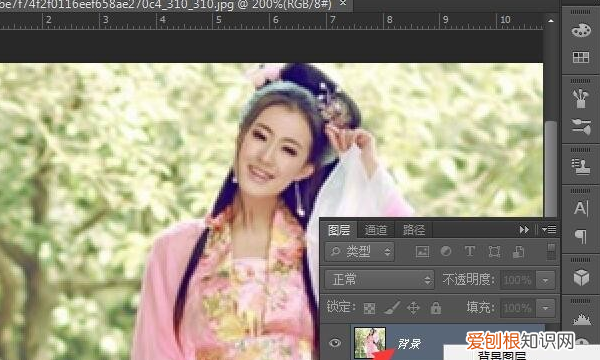Lock all padlock icon
Image resolution: width=600 pixels, height=360 pixels.
(436, 308)
